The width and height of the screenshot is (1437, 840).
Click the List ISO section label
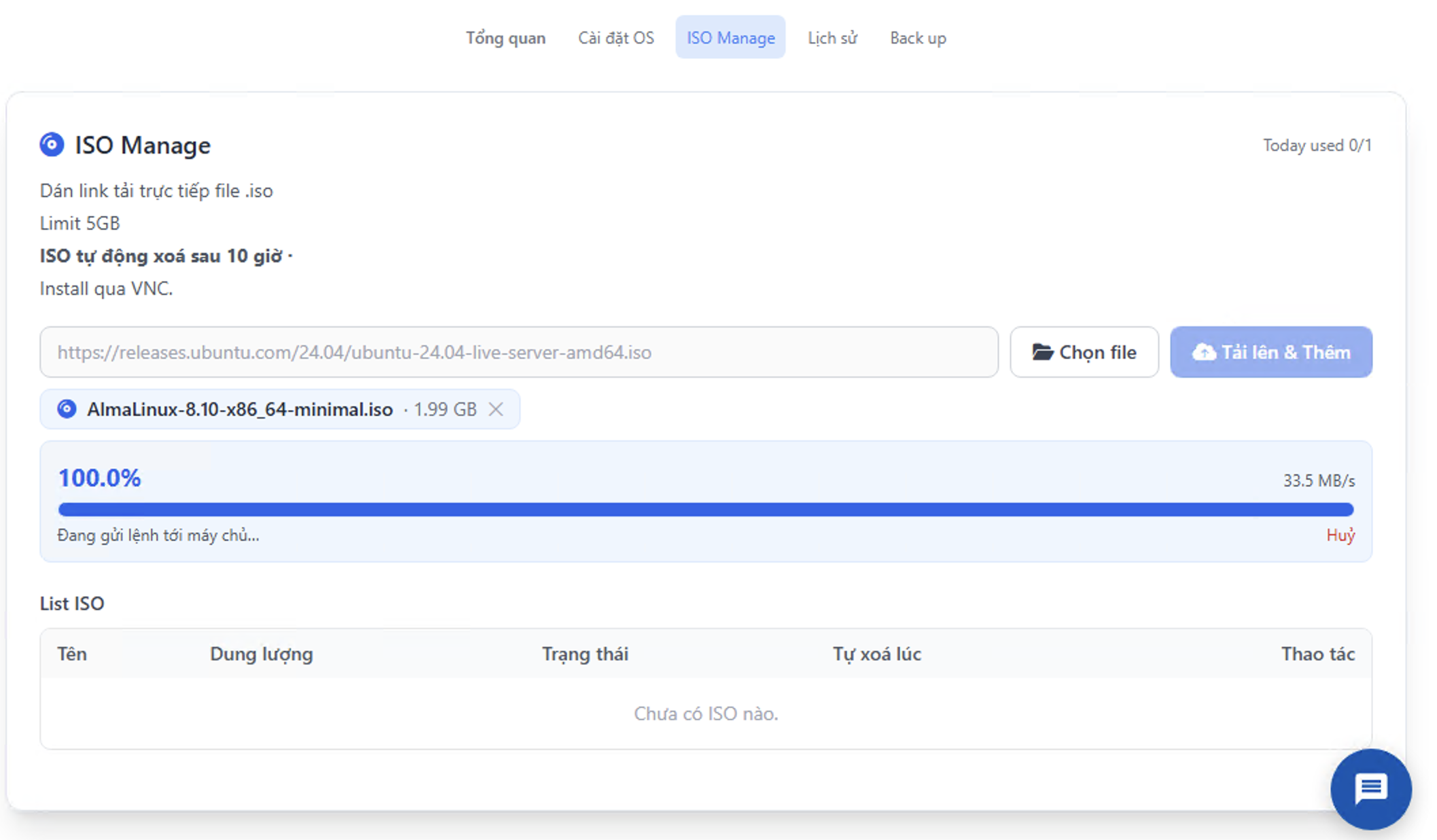(72, 603)
